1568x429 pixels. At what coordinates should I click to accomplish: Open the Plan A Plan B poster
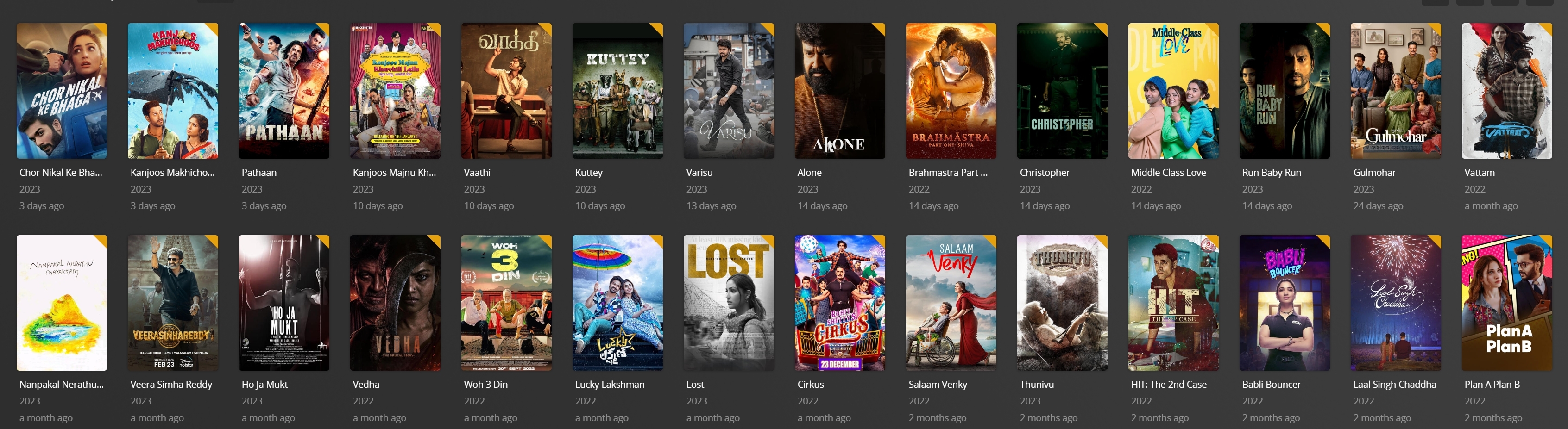pyautogui.click(x=1507, y=303)
